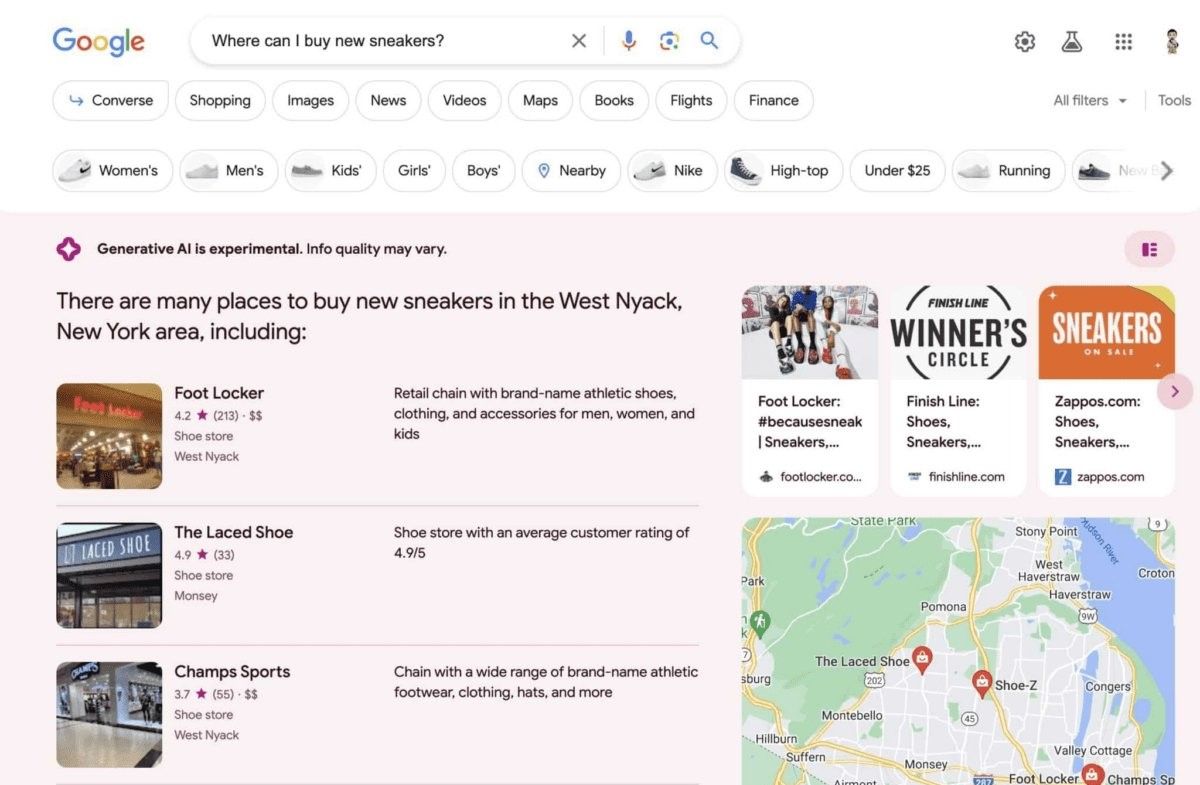Switch to the Videos tab
This screenshot has height=785, width=1200.
tap(464, 100)
